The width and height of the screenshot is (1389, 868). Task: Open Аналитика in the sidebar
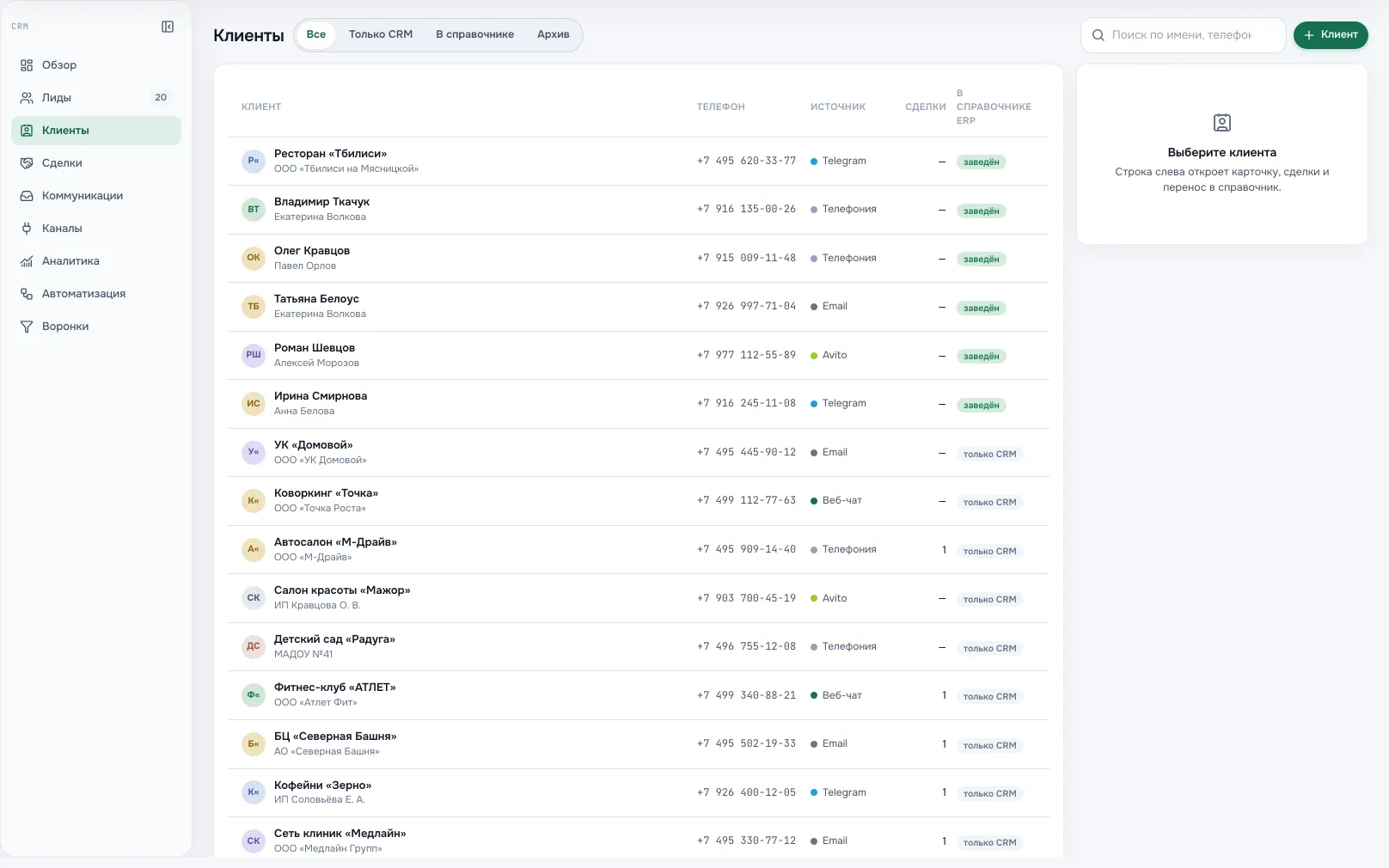click(96, 261)
